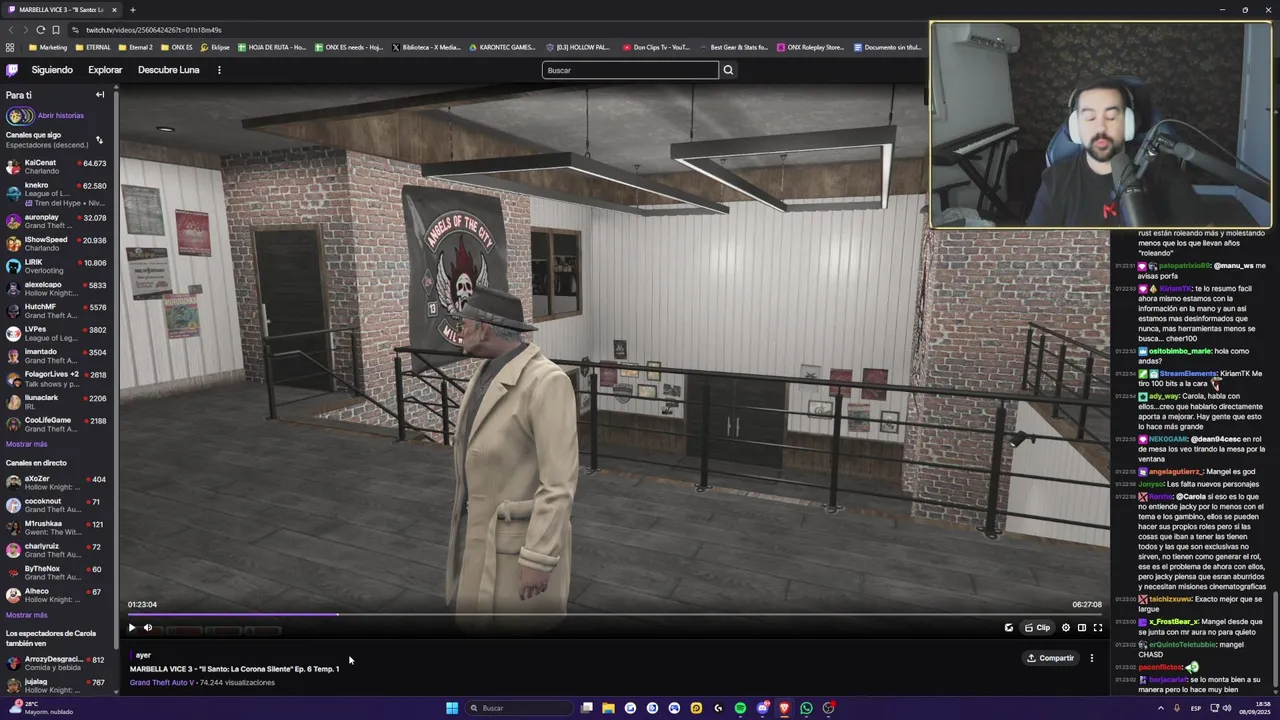Go back in browser history

(x=10, y=30)
